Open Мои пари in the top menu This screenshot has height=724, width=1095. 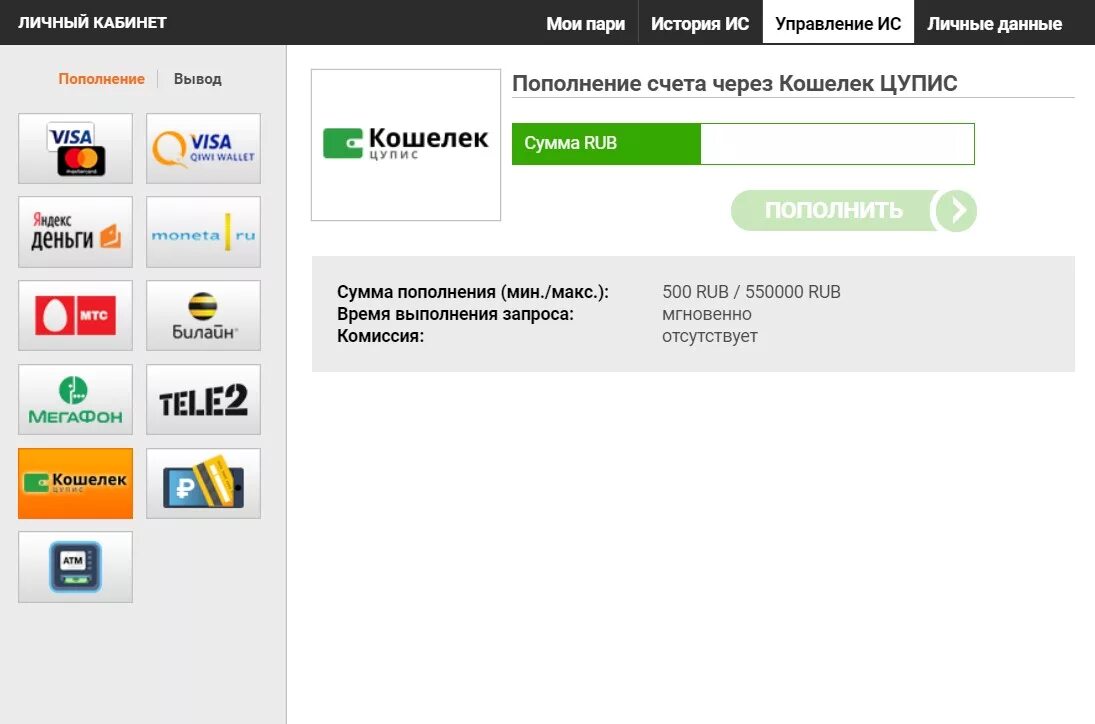585,24
